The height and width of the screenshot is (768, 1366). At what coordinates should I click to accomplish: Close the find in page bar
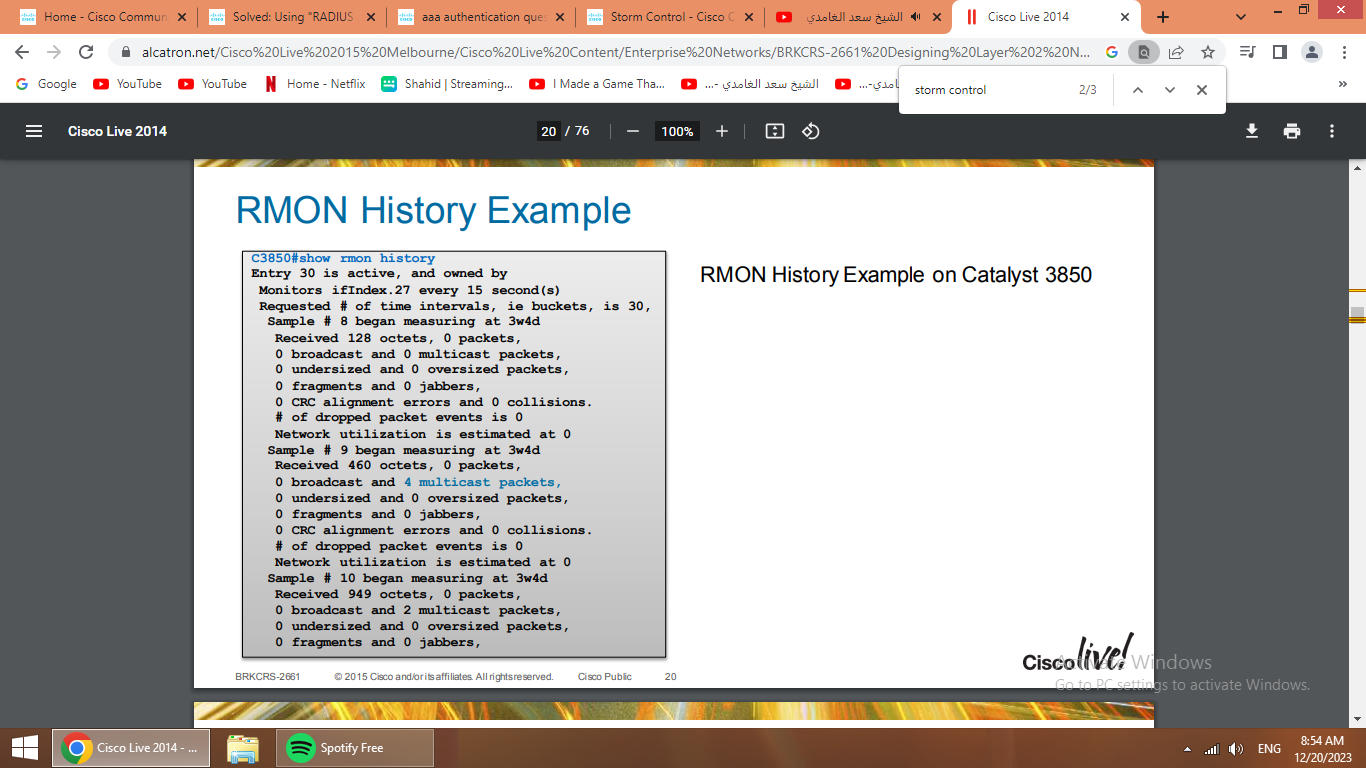pos(1202,90)
